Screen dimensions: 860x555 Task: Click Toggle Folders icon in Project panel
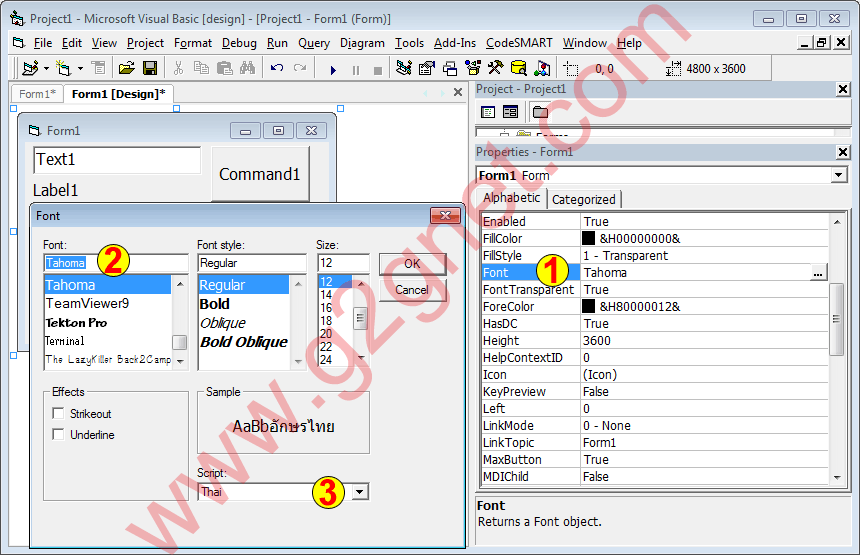point(540,112)
